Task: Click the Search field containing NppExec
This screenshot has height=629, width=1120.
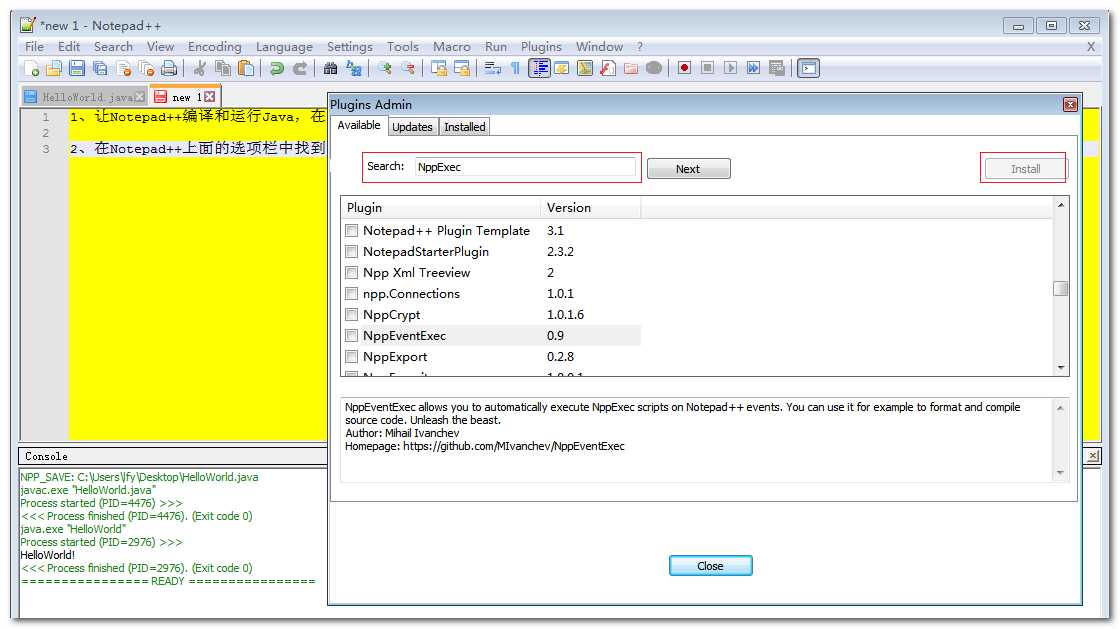Action: pos(525,167)
